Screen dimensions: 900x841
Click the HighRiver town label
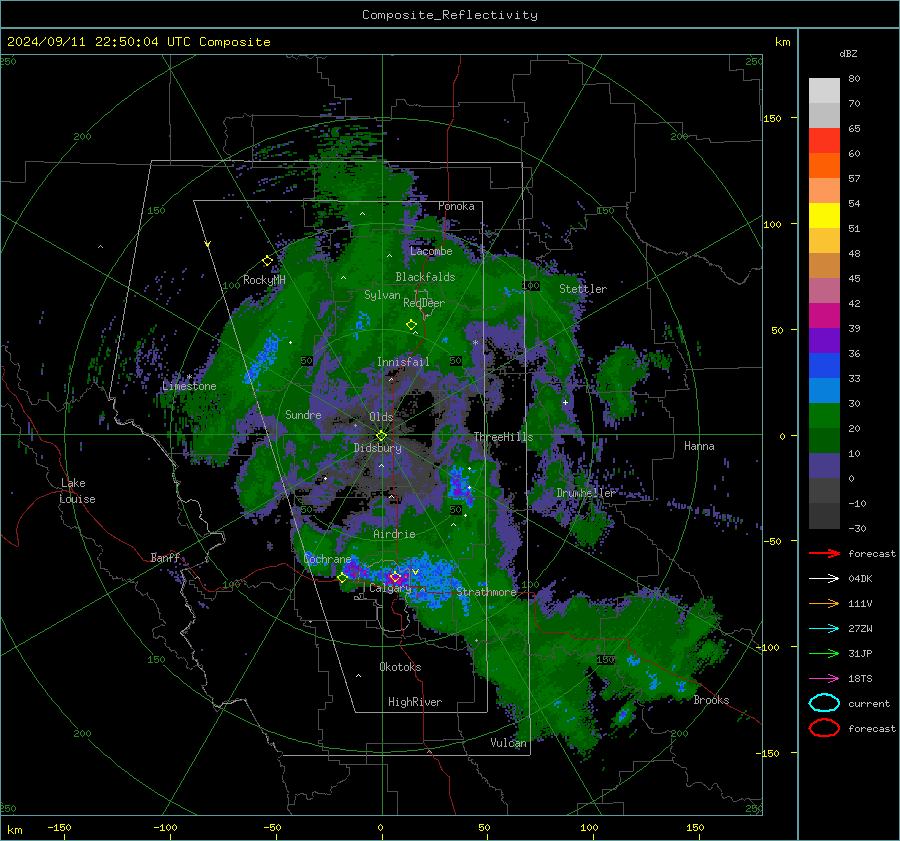coord(415,702)
